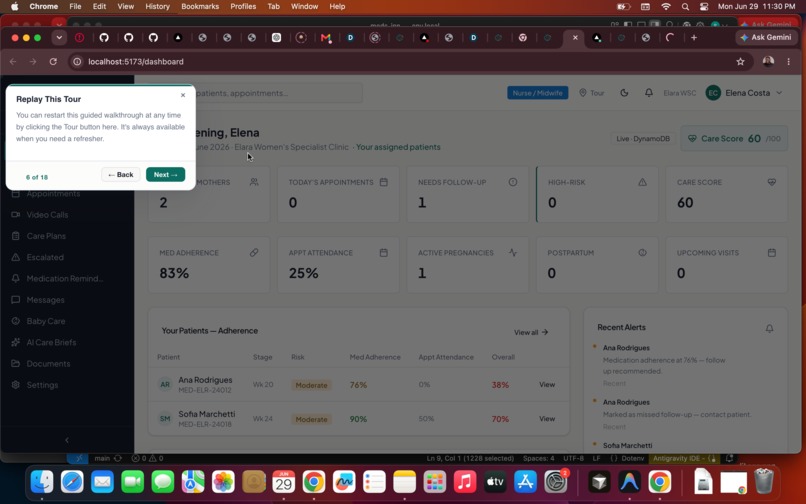This screenshot has height=504, width=806.
Task: Open the Tour button in header
Action: coord(592,93)
